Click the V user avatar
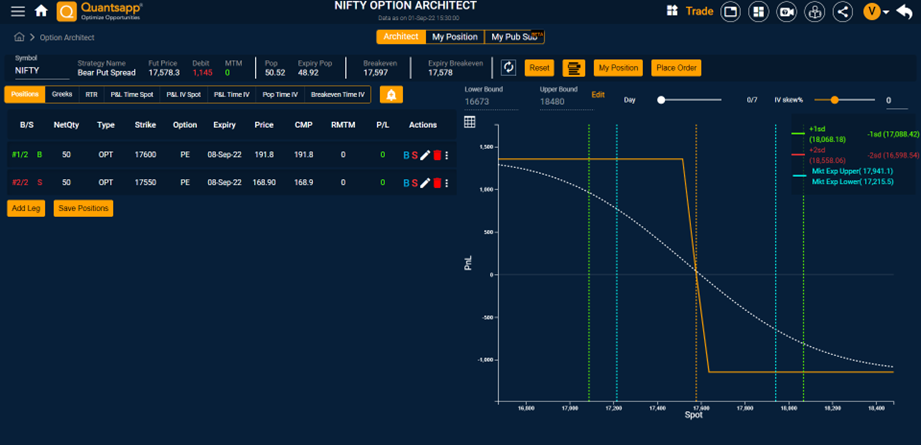 872,12
